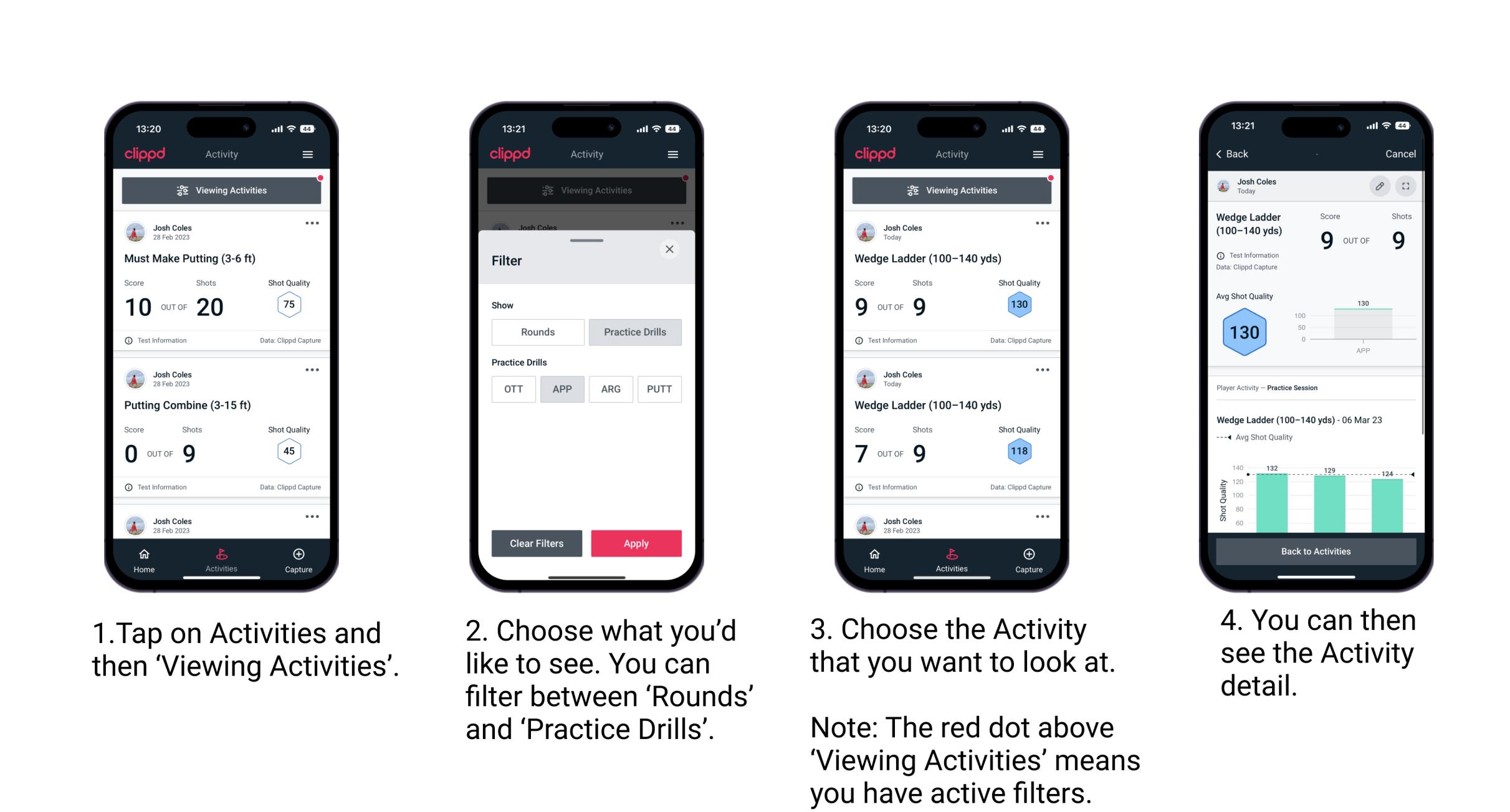1510x812 pixels.
Task: Toggle the APP drill category filter
Action: [562, 389]
